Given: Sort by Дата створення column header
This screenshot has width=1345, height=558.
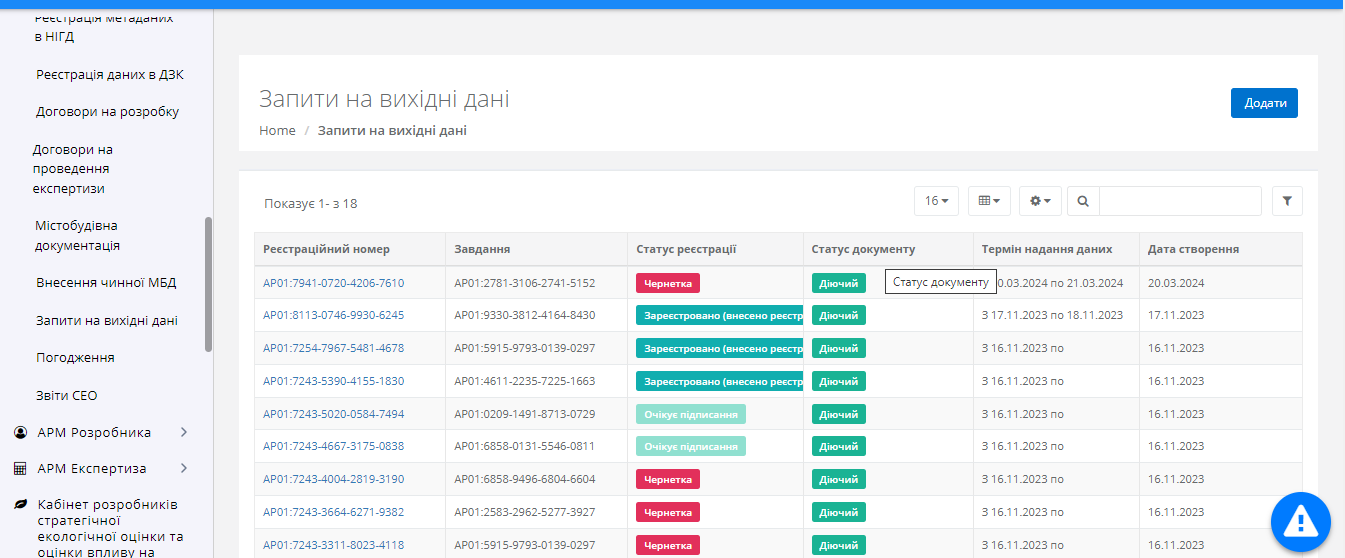Looking at the screenshot, I should [1193, 249].
